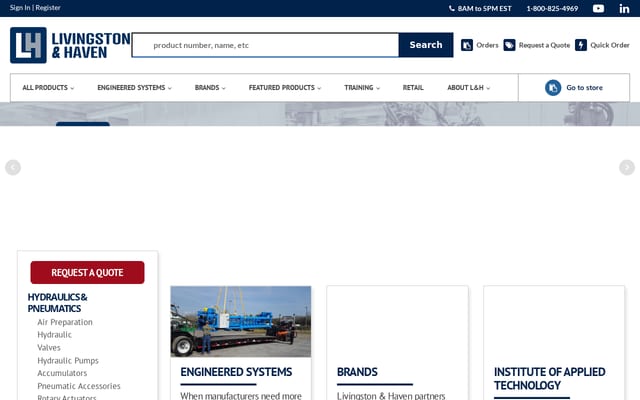Select Air Preparation category

65,322
